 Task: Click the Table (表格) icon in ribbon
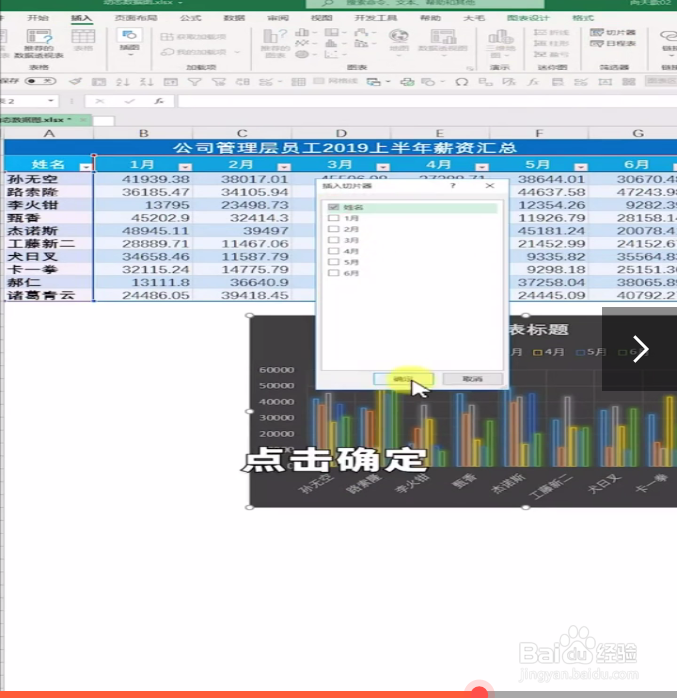click(83, 40)
